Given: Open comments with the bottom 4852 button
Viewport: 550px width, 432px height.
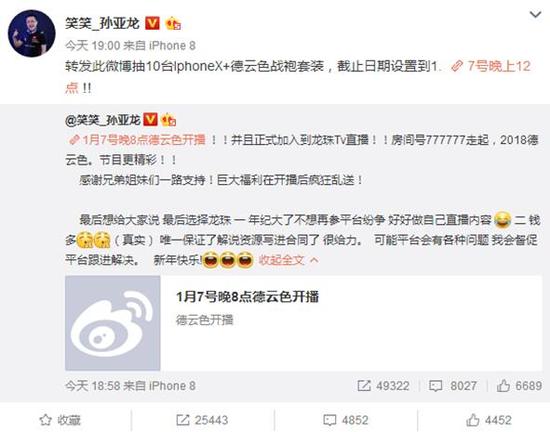Looking at the screenshot, I should click(x=346, y=420).
